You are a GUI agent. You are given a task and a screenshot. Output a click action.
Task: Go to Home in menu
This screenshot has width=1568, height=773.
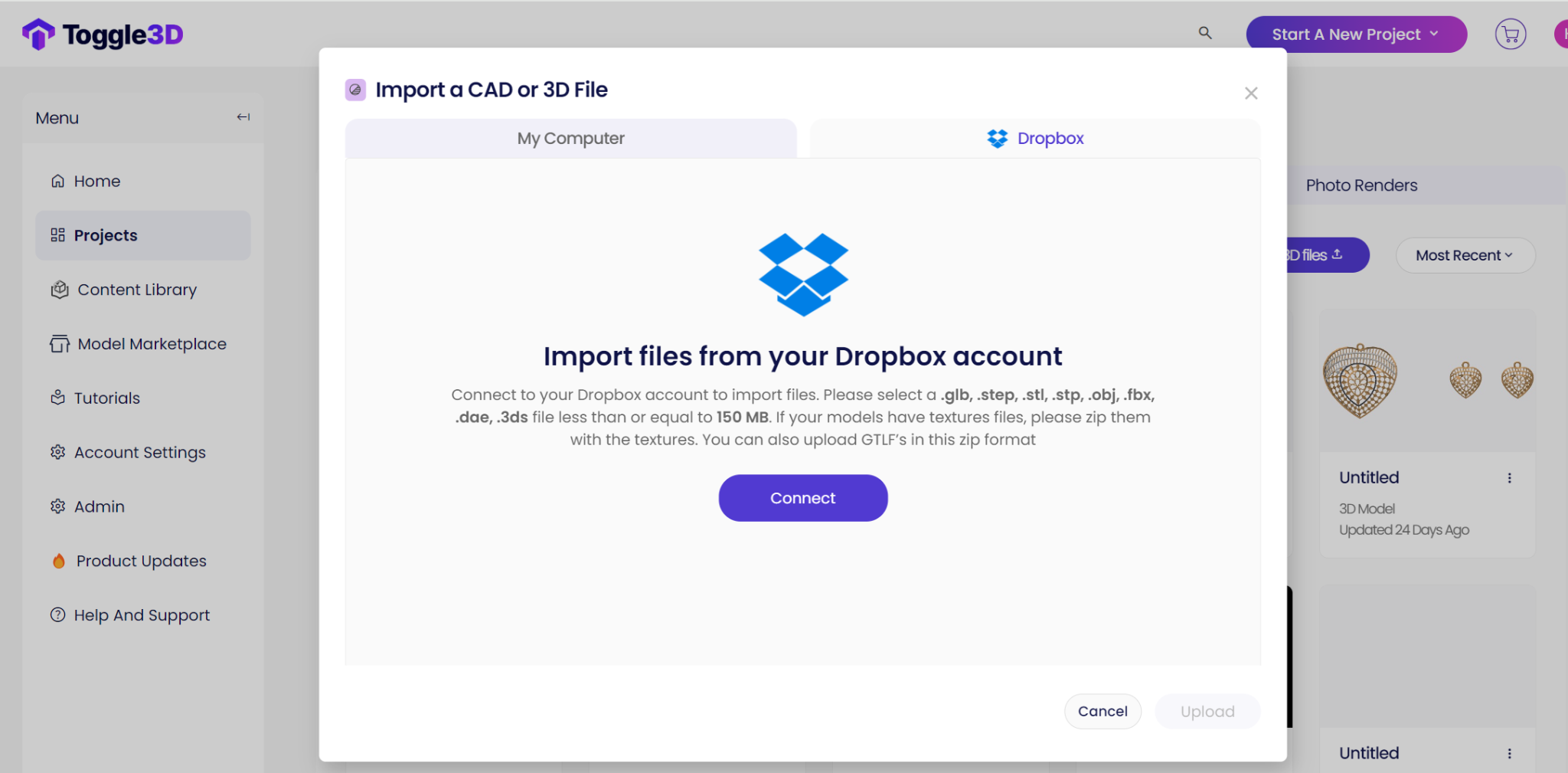click(x=143, y=182)
